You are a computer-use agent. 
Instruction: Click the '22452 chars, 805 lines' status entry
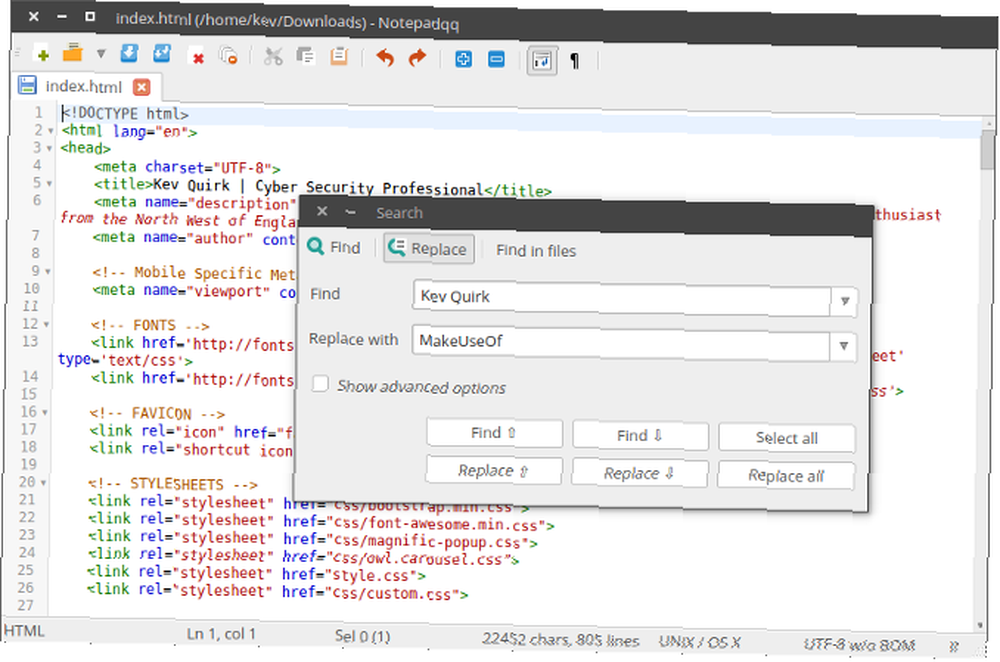click(x=561, y=640)
